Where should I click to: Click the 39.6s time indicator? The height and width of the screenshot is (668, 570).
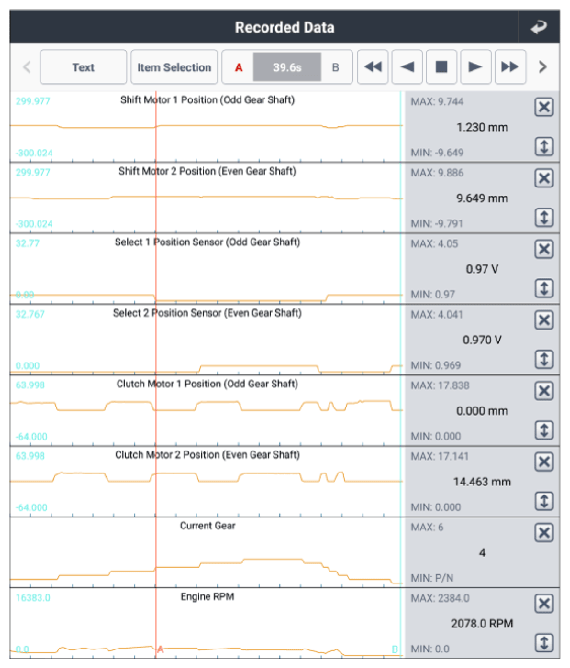pyautogui.click(x=287, y=67)
